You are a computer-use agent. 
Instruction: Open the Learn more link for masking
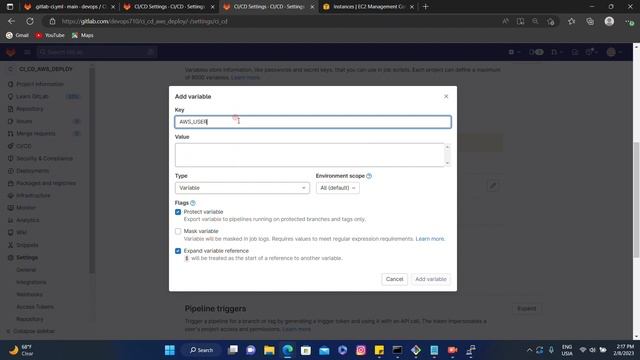pos(430,239)
